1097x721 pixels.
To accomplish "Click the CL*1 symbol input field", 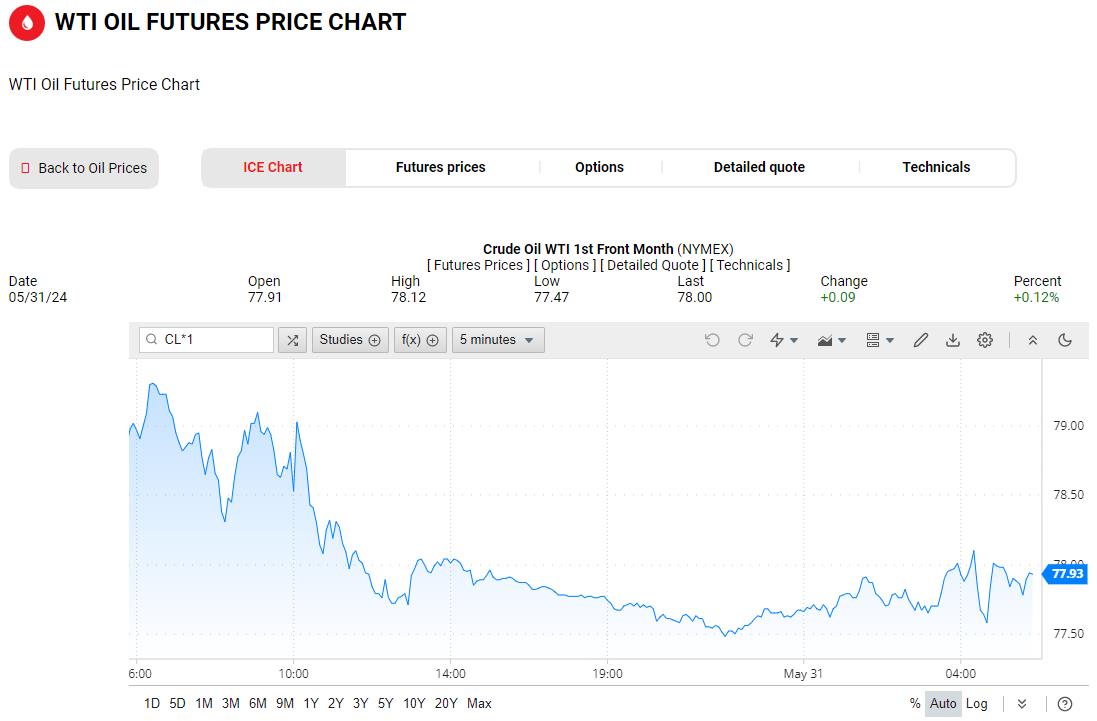I will pos(206,340).
